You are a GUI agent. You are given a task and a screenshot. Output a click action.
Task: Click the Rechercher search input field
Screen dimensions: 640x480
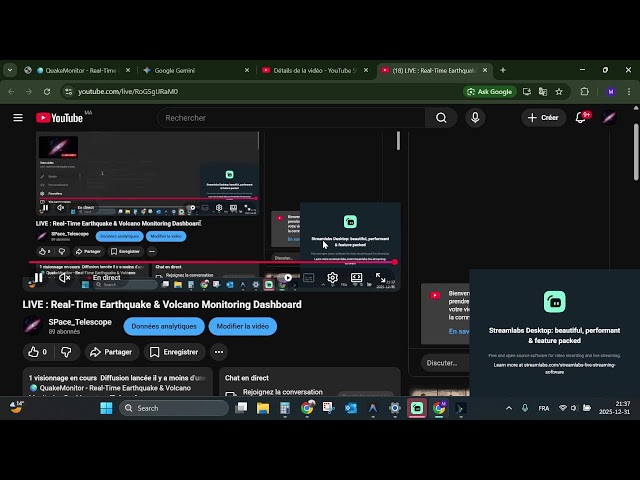click(x=290, y=118)
